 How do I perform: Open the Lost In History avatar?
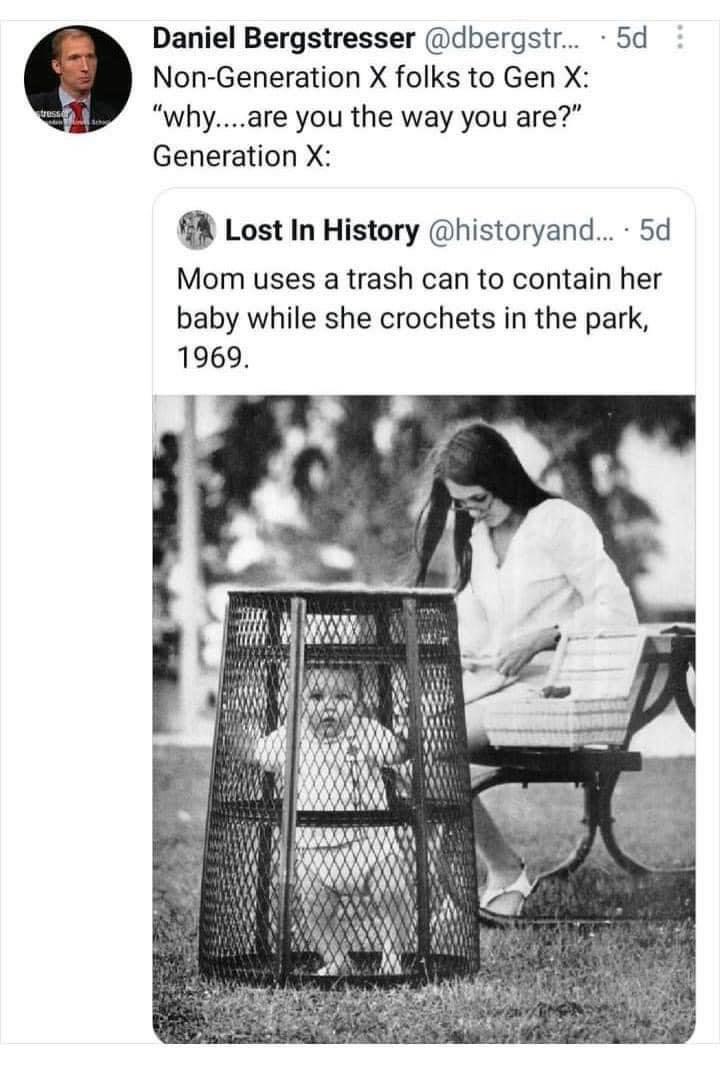point(196,230)
